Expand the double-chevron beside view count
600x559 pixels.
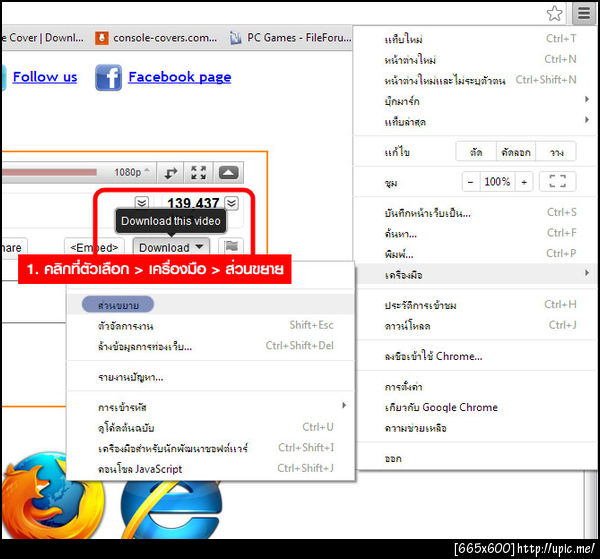coord(232,203)
